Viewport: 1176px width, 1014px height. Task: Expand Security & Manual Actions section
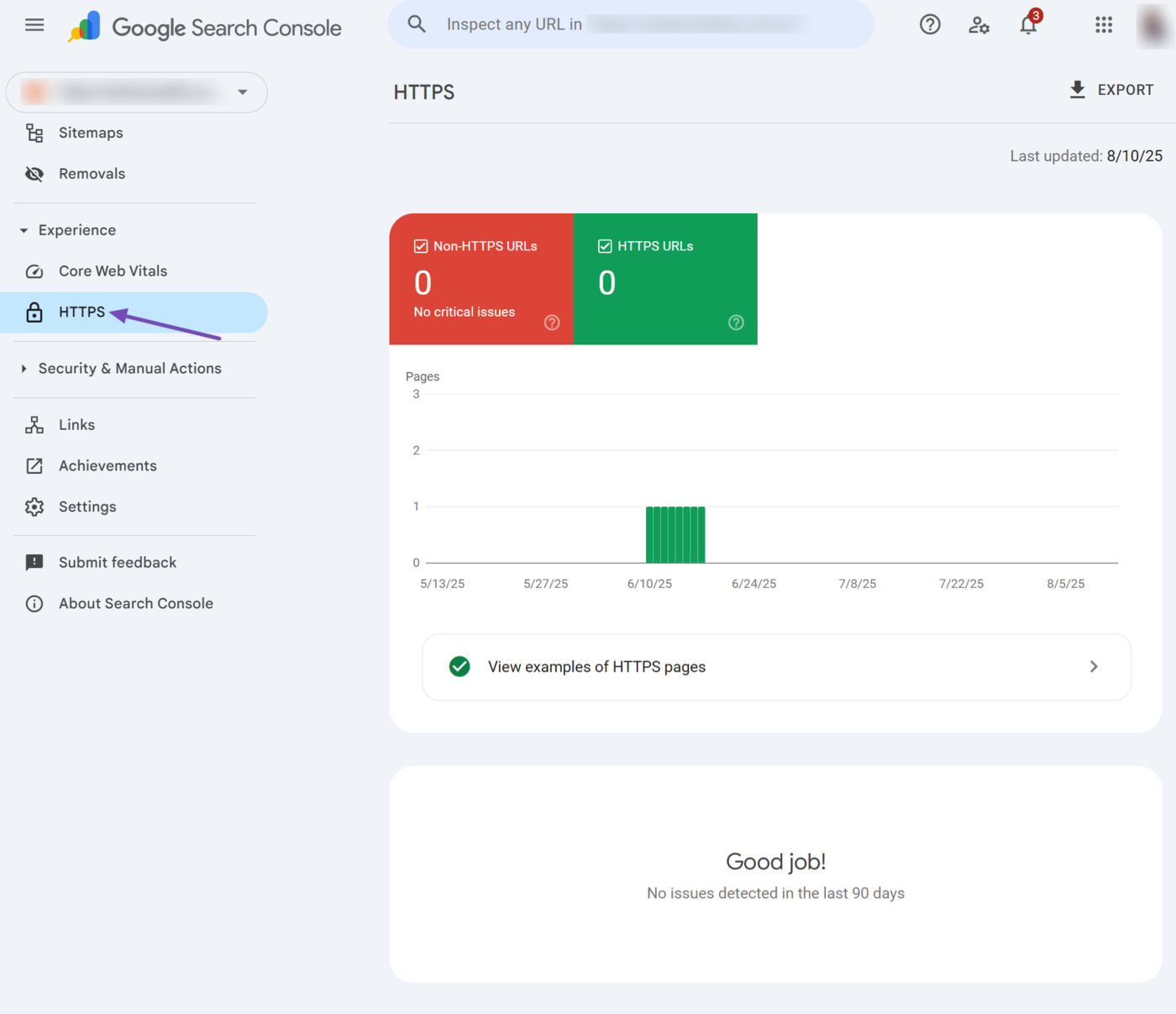(24, 369)
